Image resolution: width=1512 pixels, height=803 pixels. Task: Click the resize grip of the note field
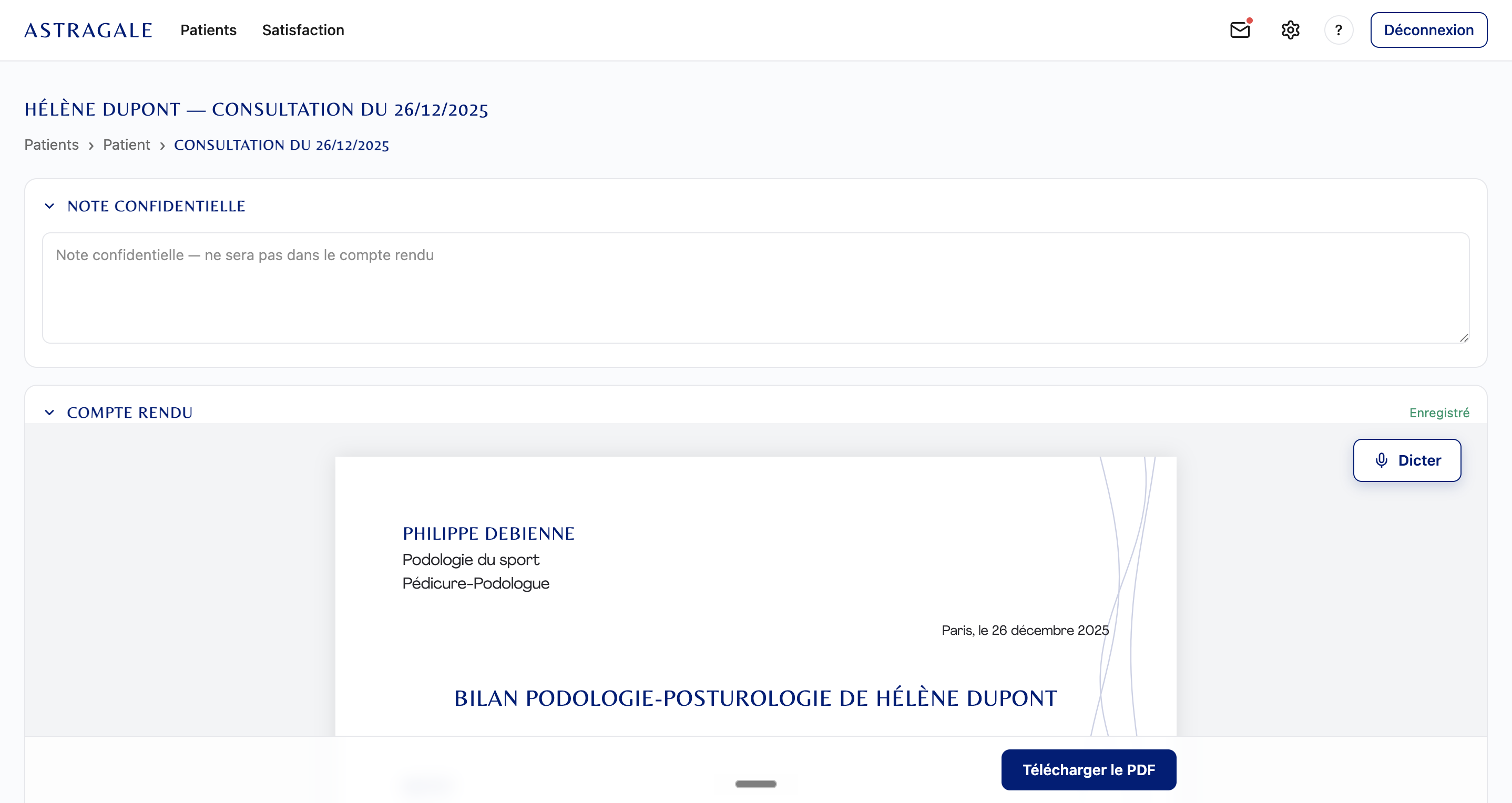point(1464,338)
